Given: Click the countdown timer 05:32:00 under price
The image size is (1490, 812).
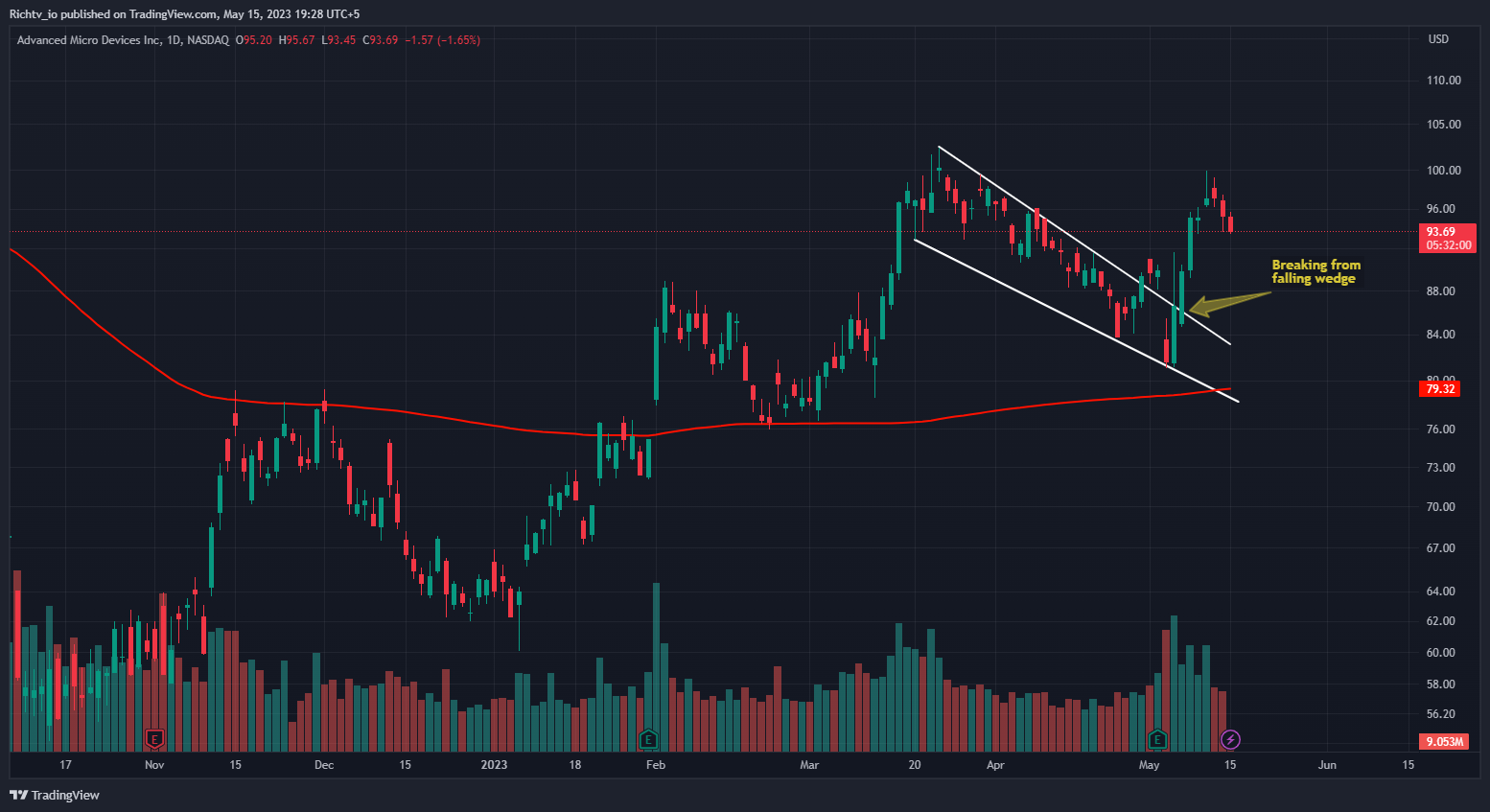Looking at the screenshot, I should click(x=1448, y=245).
